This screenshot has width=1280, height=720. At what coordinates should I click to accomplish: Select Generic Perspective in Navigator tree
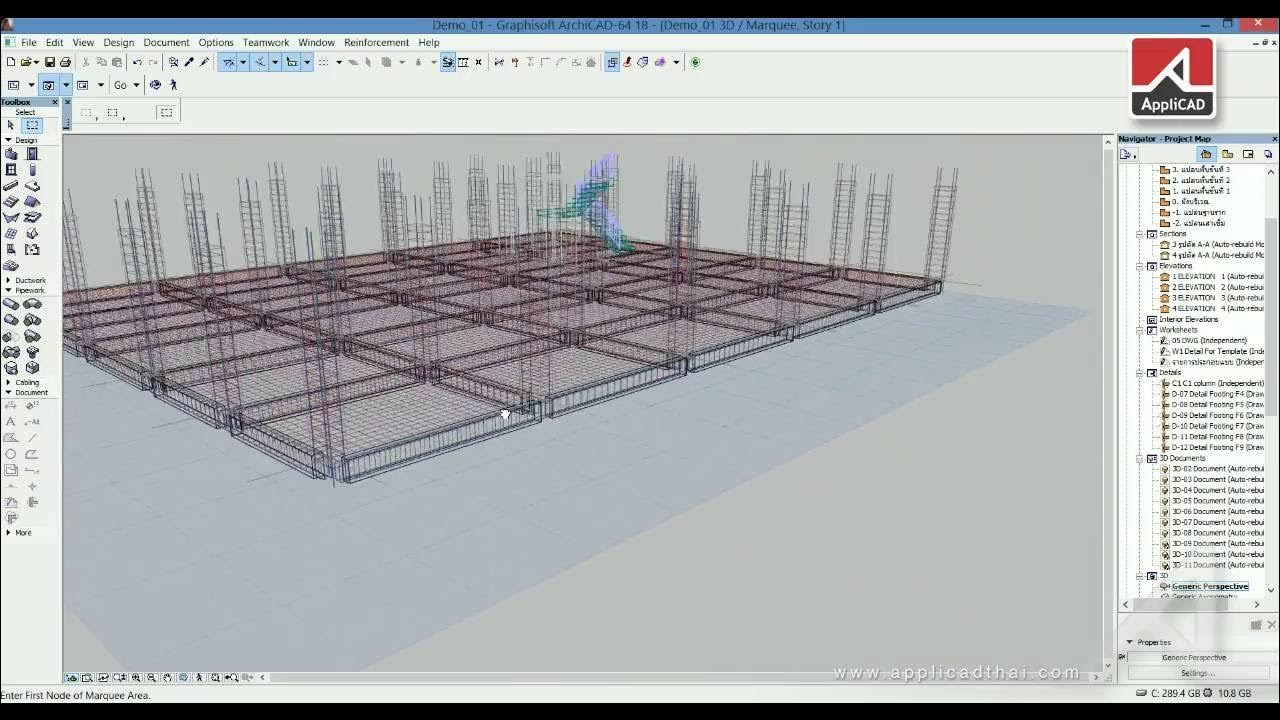(1209, 586)
